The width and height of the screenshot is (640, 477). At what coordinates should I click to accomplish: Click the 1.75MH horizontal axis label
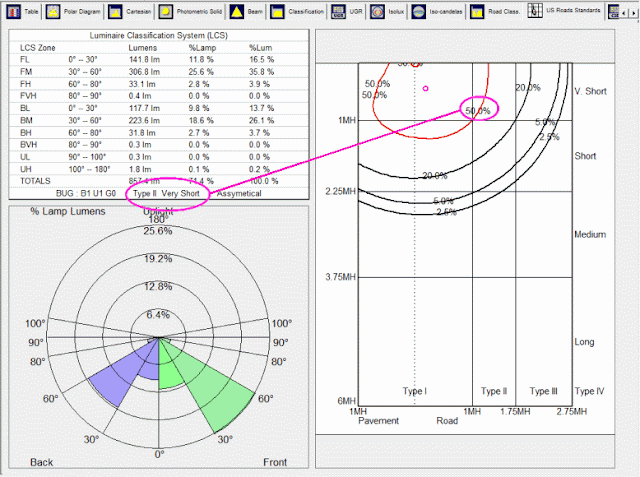pos(515,411)
